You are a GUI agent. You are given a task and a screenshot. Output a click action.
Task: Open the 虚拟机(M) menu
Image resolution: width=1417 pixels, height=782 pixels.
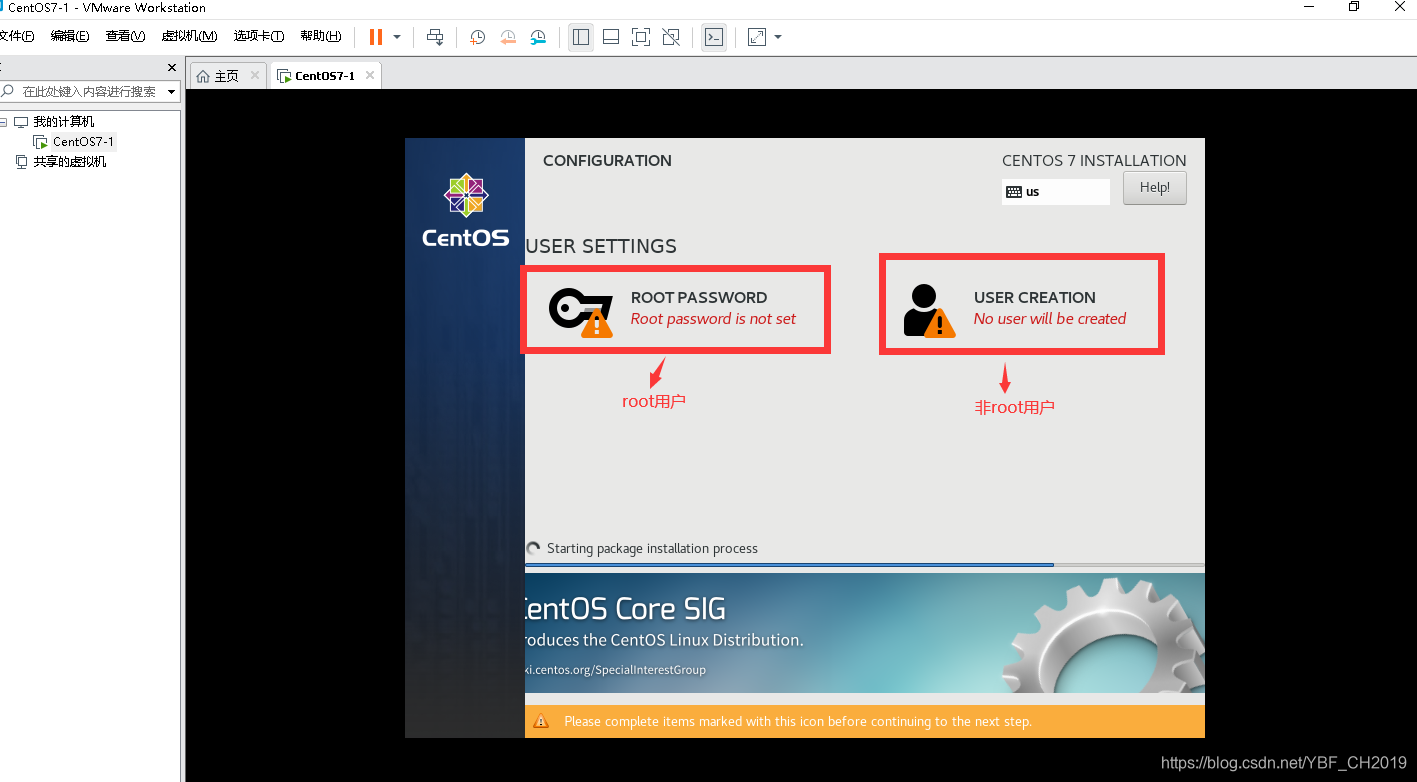point(189,36)
